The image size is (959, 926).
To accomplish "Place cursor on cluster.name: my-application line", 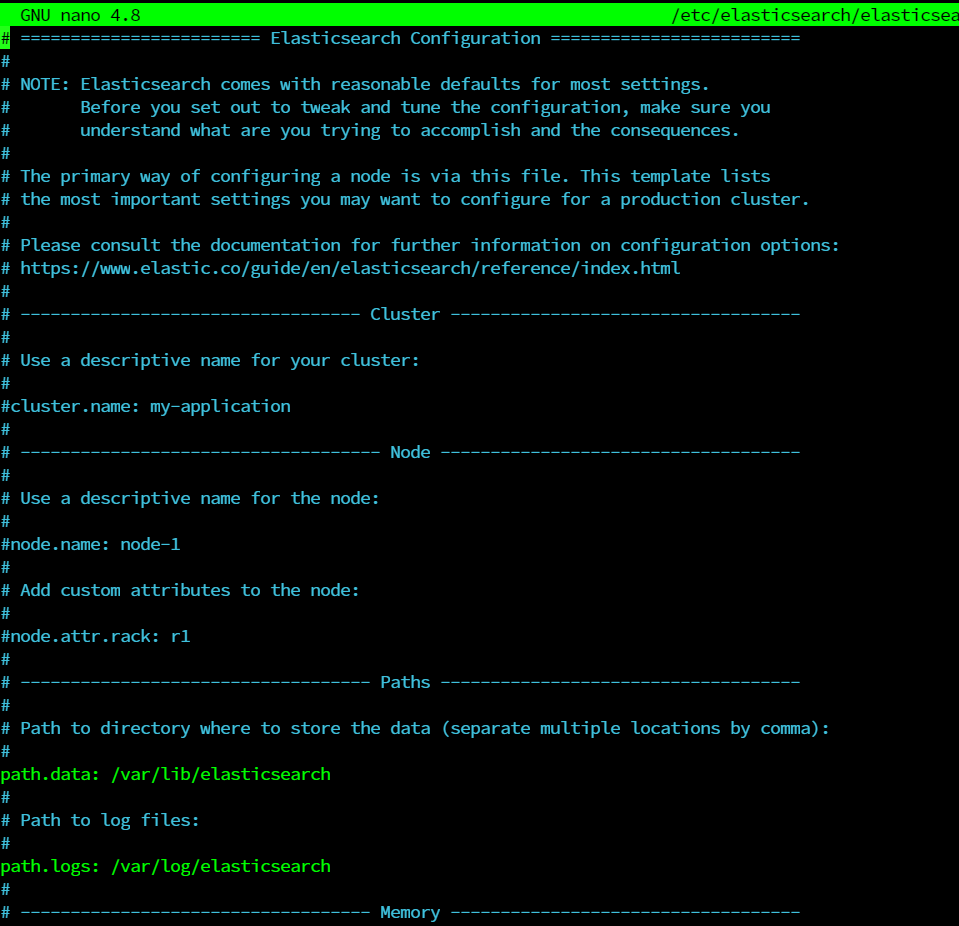I will (x=145, y=406).
